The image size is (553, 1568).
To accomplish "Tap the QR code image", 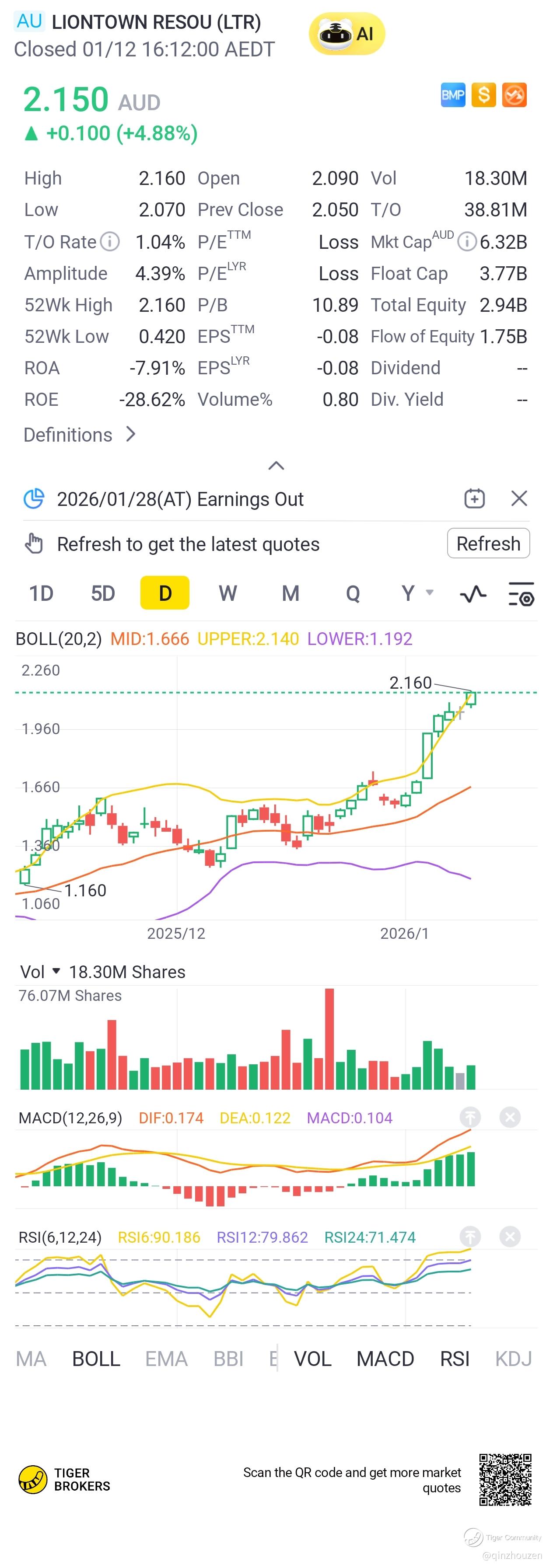I will click(505, 1479).
